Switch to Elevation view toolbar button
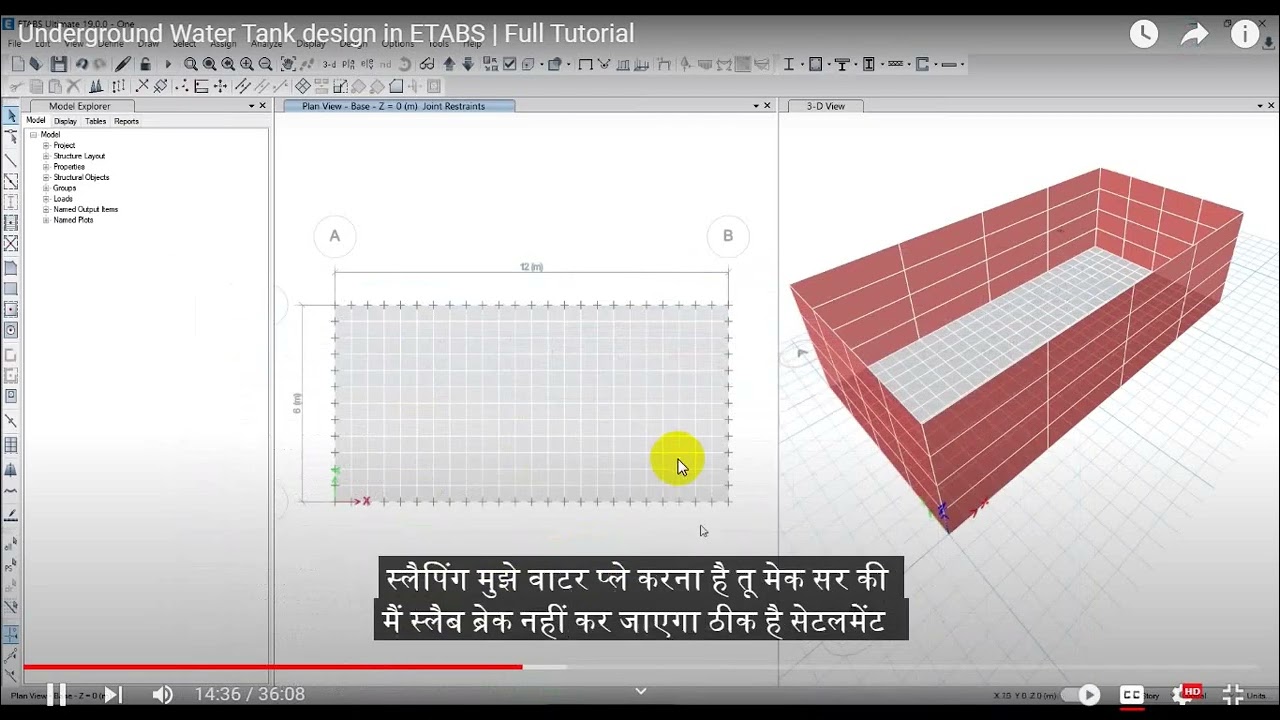This screenshot has height=720, width=1280. click(x=367, y=64)
